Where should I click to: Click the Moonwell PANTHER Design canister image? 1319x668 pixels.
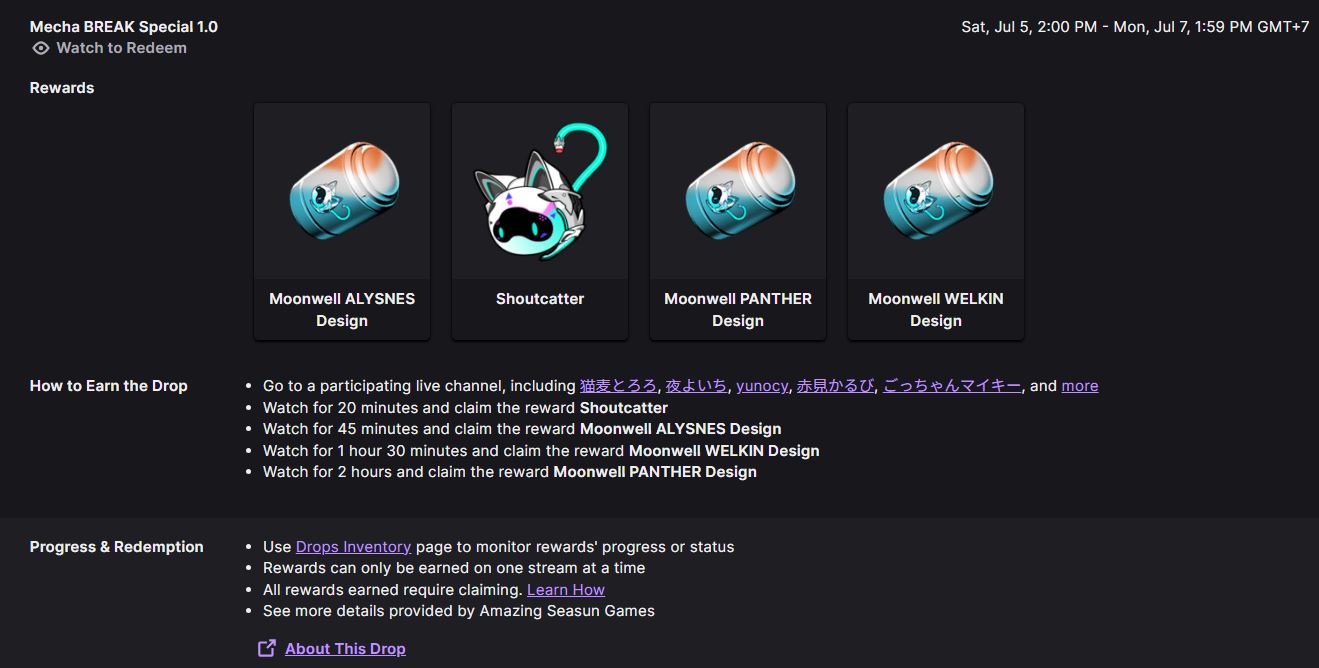coord(738,190)
